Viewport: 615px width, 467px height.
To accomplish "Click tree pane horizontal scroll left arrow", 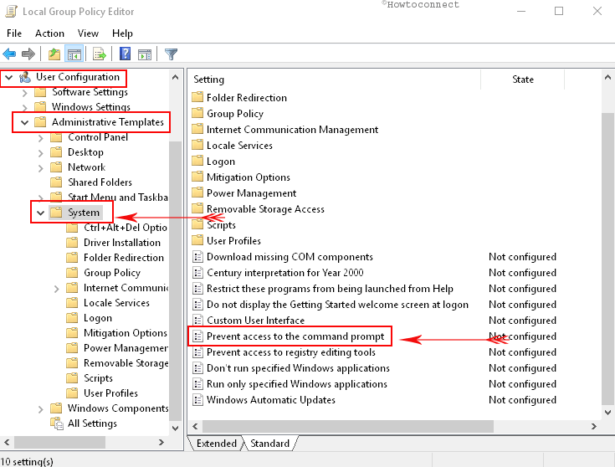I will tap(7, 442).
